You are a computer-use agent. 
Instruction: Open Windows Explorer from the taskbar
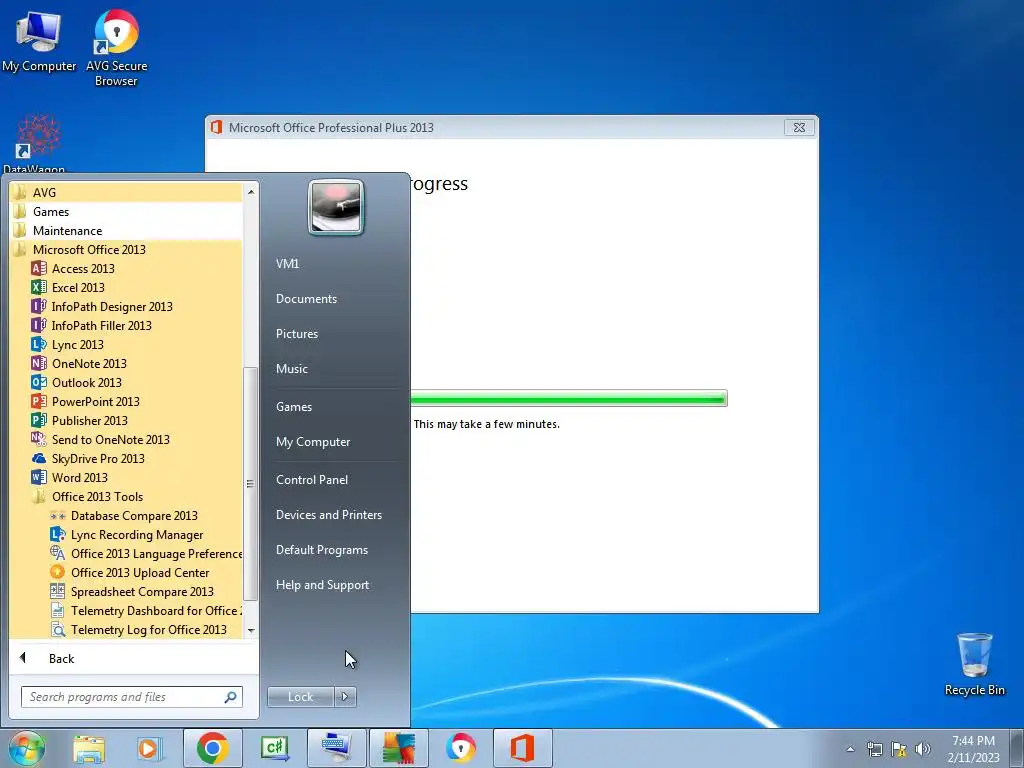(89, 748)
